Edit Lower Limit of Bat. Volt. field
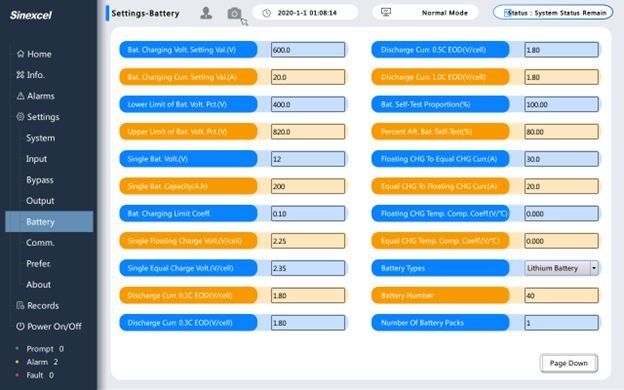The image size is (624, 390). (x=308, y=104)
